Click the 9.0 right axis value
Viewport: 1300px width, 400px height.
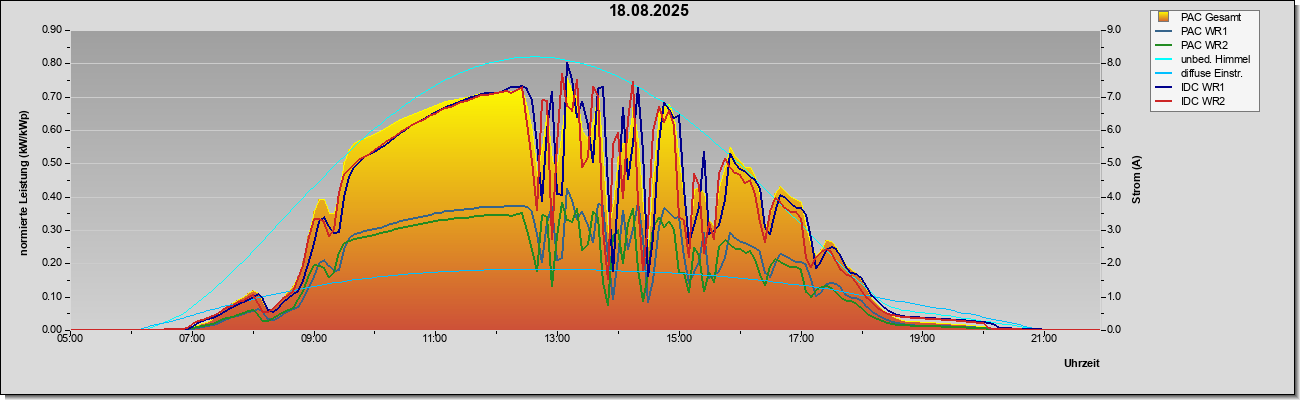pyautogui.click(x=1111, y=30)
